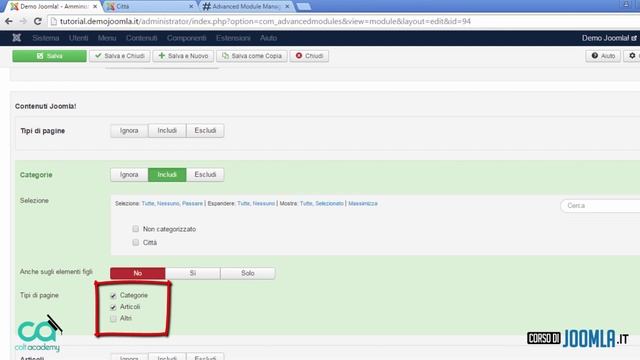Set Categorie to Ignora
Image resolution: width=640 pixels, height=360 pixels.
coord(129,175)
